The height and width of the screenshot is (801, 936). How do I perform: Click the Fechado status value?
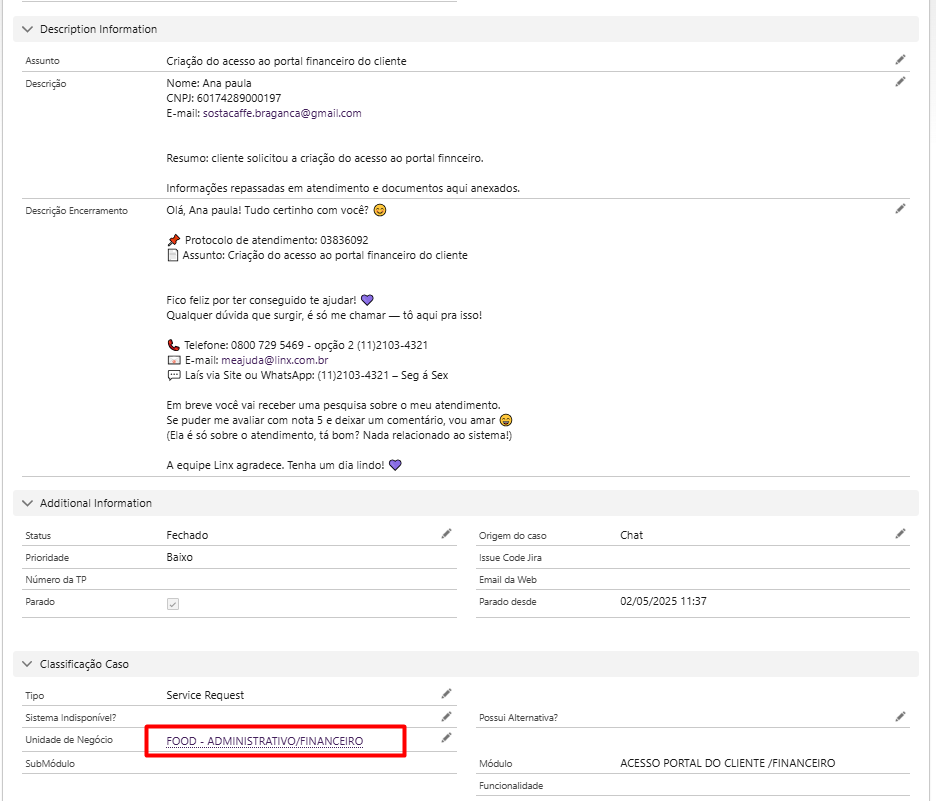187,535
